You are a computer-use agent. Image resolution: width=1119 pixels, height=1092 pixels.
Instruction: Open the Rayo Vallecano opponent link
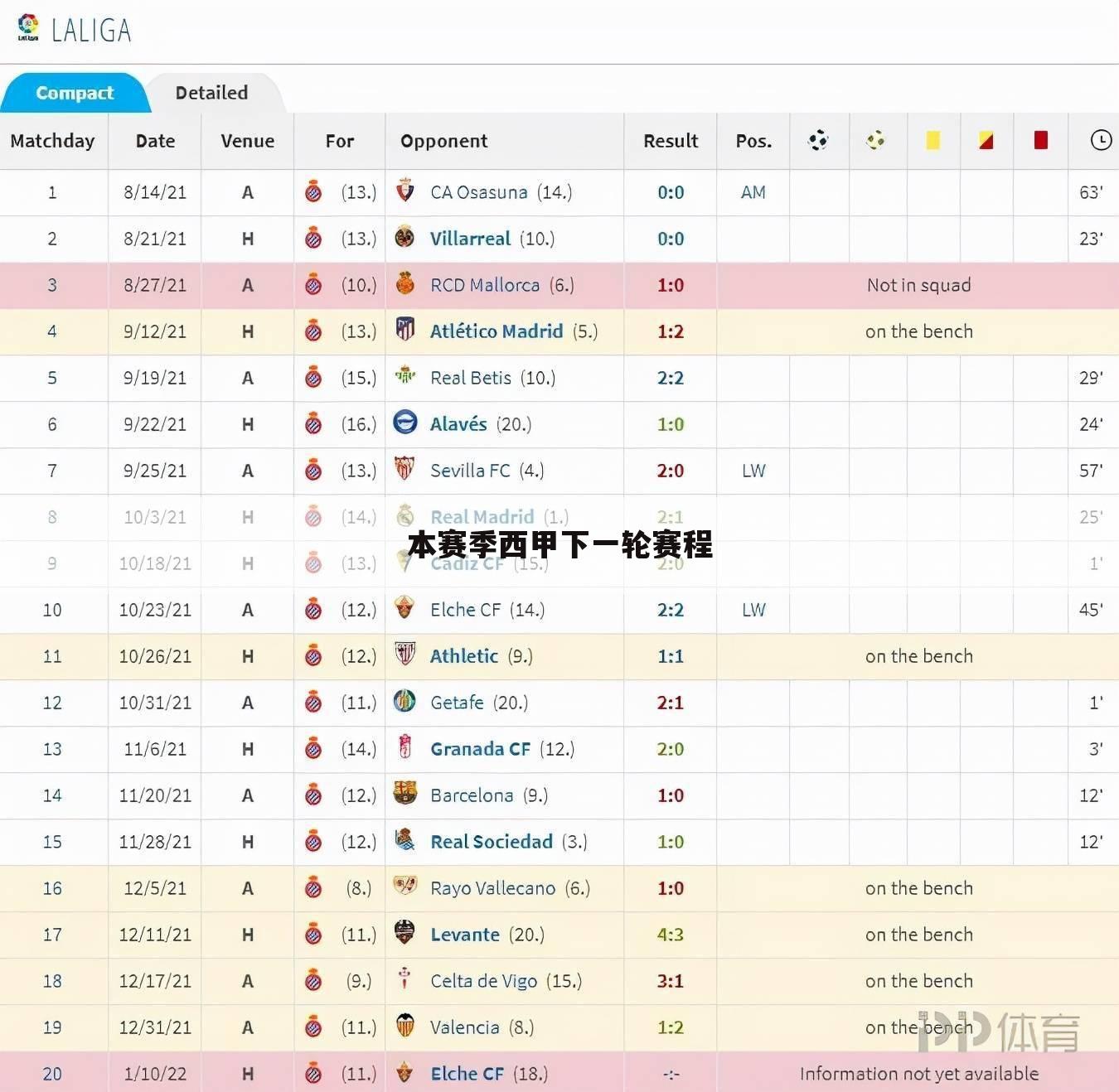pos(492,888)
